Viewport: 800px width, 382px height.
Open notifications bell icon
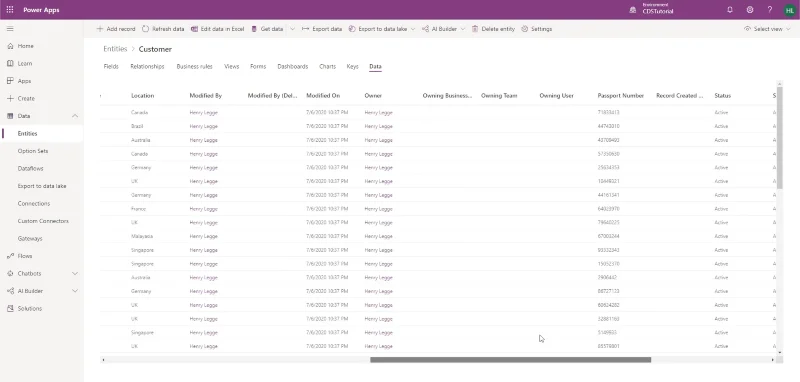point(730,10)
